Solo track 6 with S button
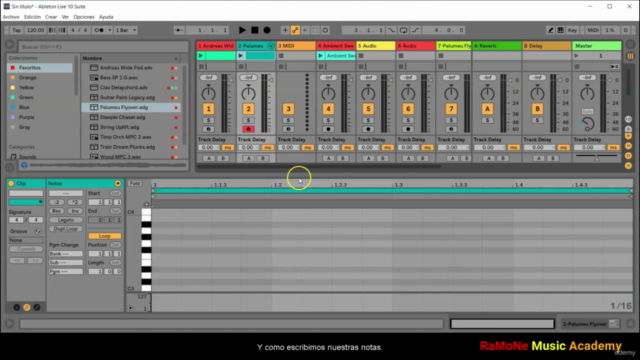The height and width of the screenshot is (360, 640). click(408, 120)
